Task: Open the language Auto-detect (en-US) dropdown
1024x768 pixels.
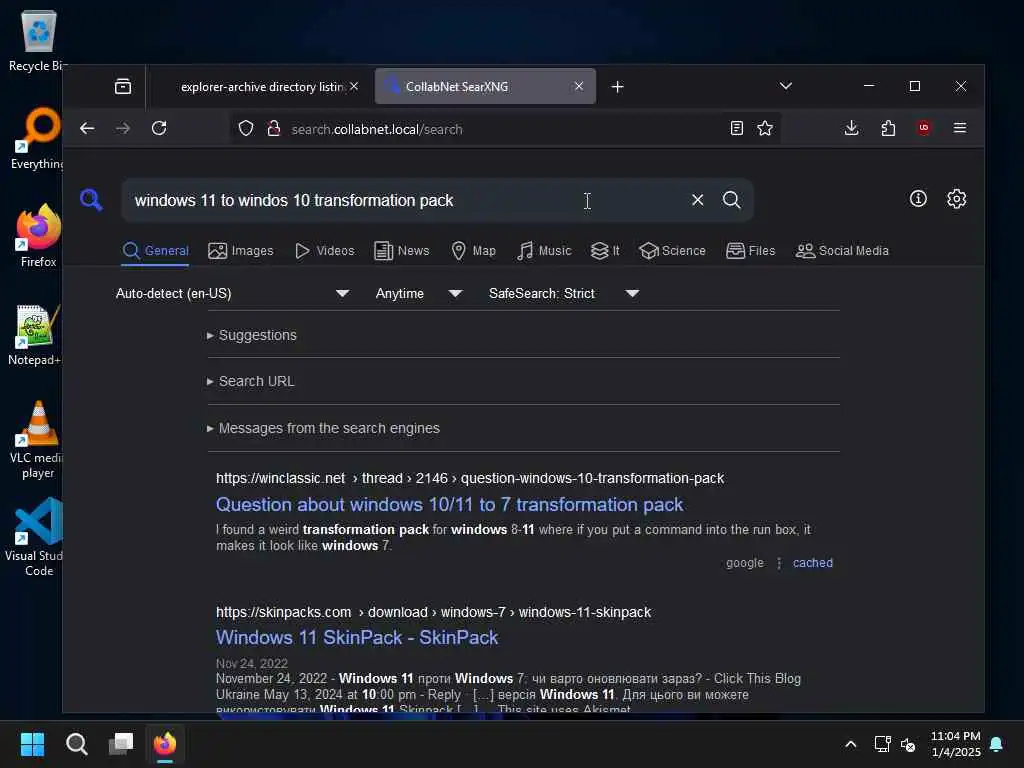Action: pos(232,293)
